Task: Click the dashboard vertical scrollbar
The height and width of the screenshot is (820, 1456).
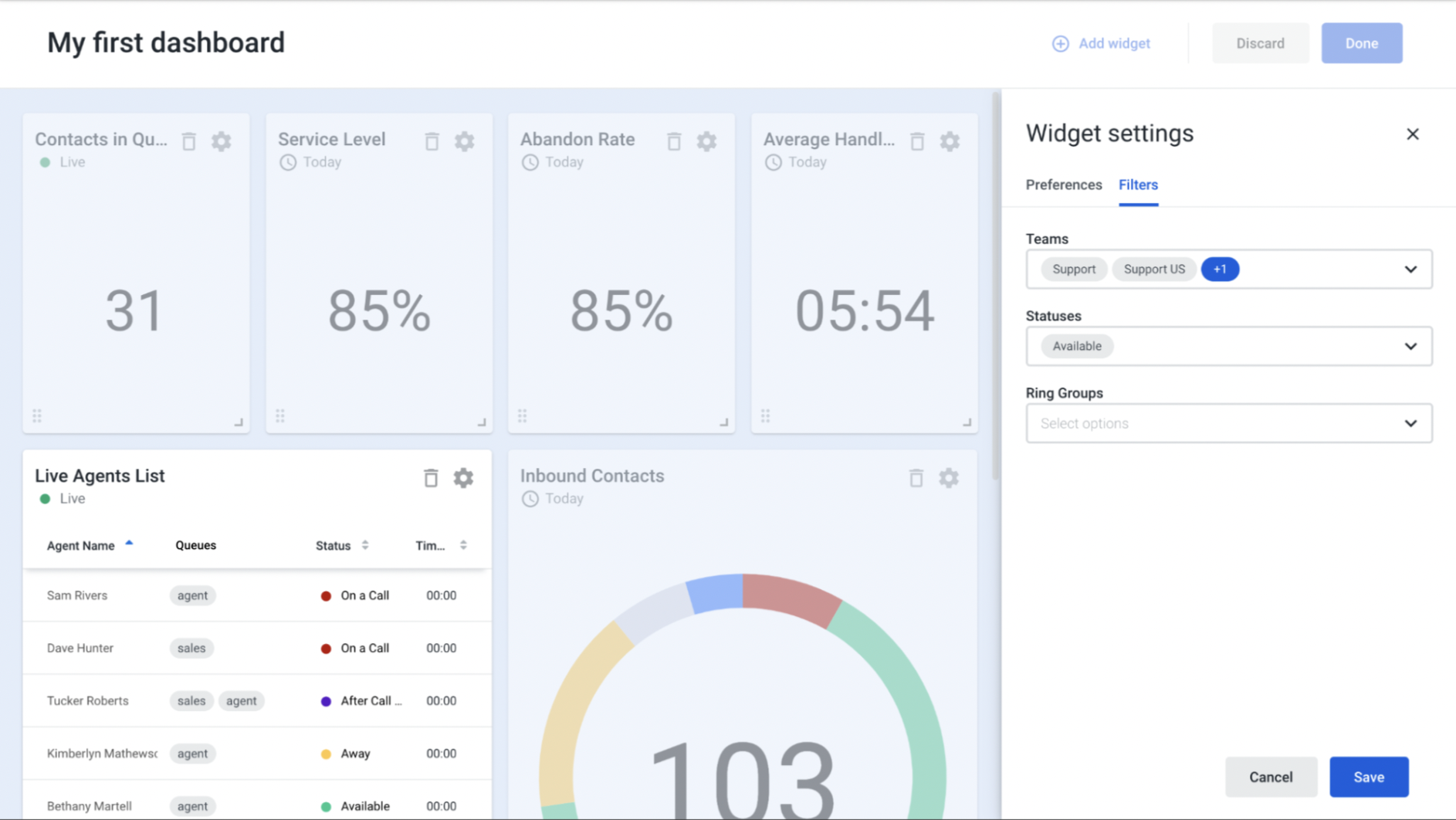Action: pyautogui.click(x=996, y=286)
